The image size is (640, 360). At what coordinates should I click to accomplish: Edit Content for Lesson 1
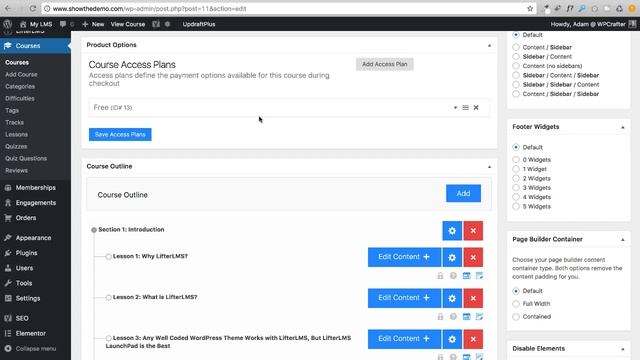click(404, 257)
